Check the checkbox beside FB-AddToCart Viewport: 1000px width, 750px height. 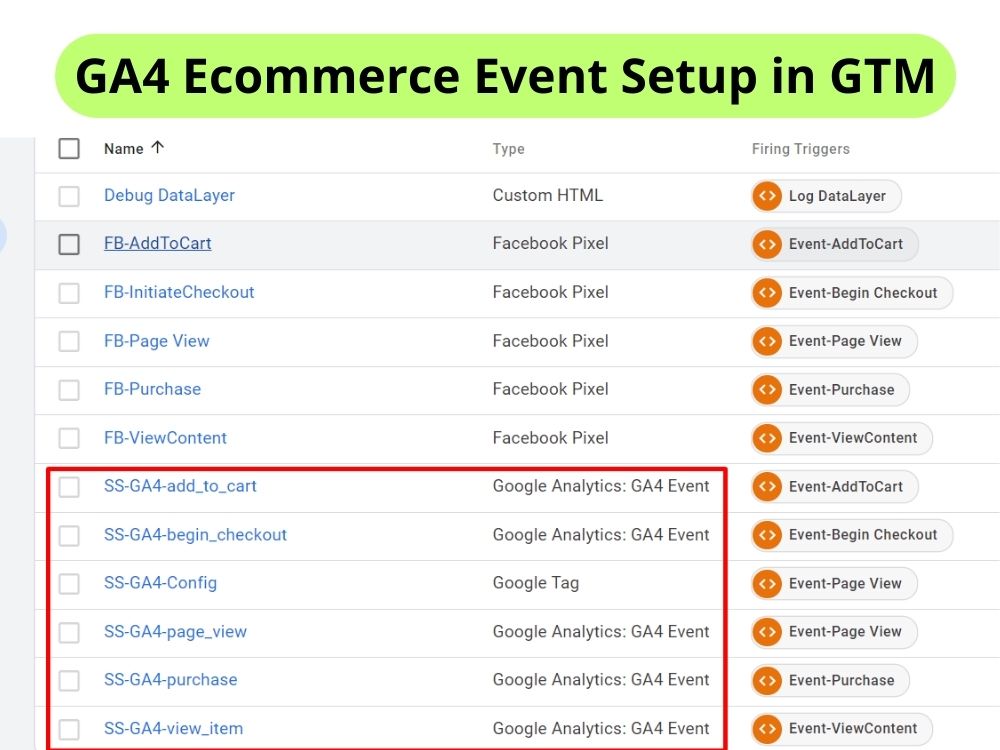(69, 243)
